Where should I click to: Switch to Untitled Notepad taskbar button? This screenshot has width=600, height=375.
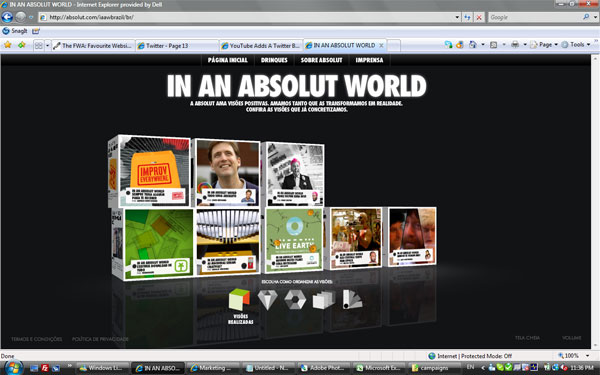pyautogui.click(x=269, y=368)
